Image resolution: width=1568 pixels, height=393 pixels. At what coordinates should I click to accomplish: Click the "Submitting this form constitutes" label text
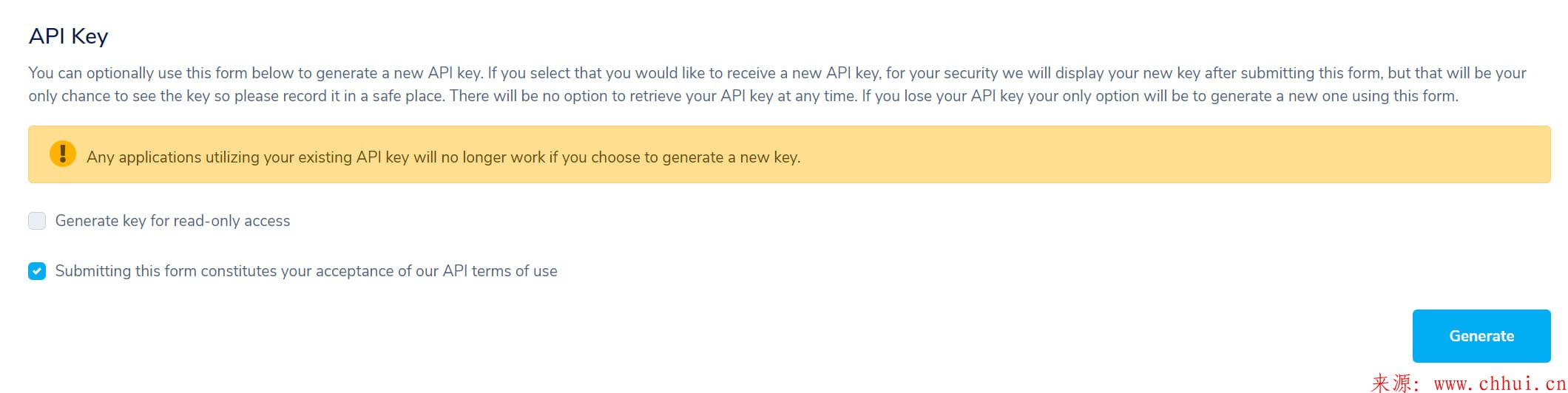166,271
